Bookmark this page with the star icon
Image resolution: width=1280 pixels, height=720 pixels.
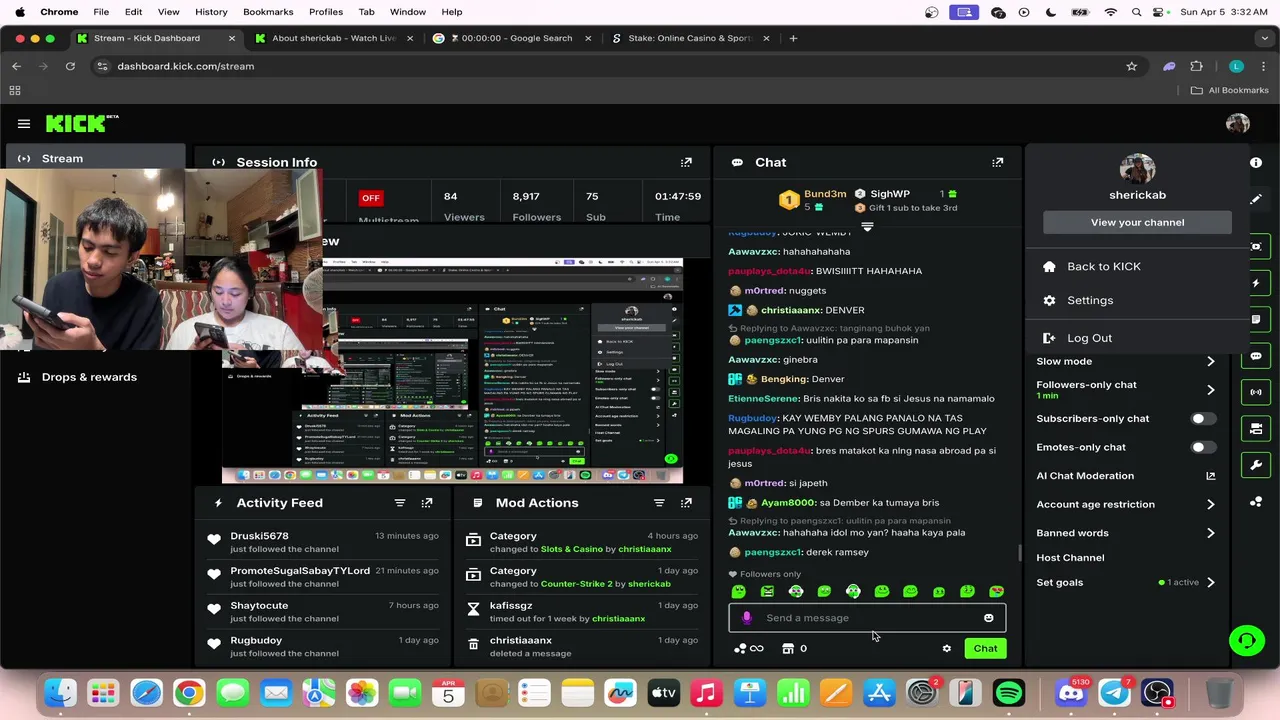click(1132, 66)
